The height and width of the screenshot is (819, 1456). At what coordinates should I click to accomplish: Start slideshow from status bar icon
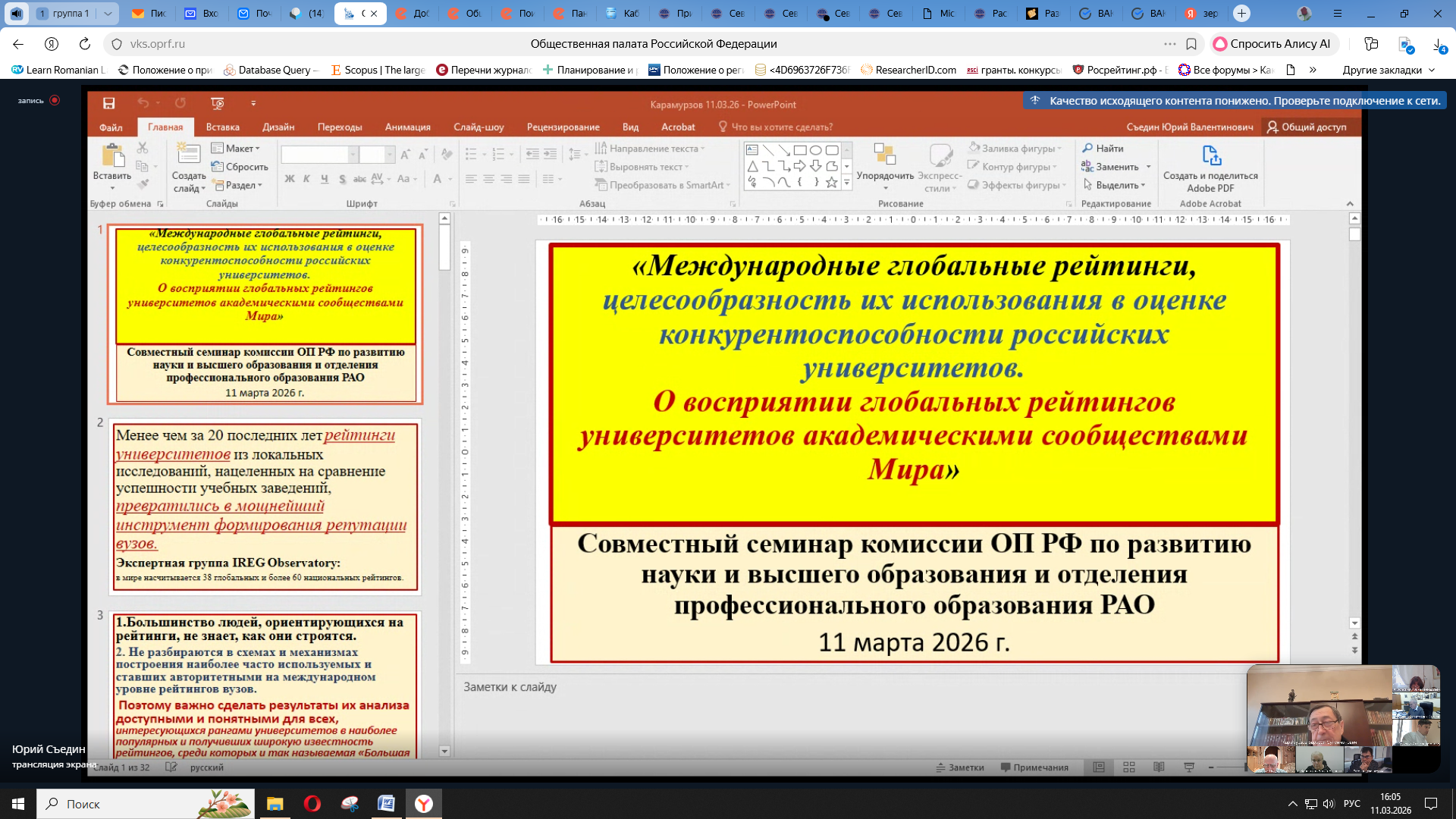click(x=1189, y=767)
